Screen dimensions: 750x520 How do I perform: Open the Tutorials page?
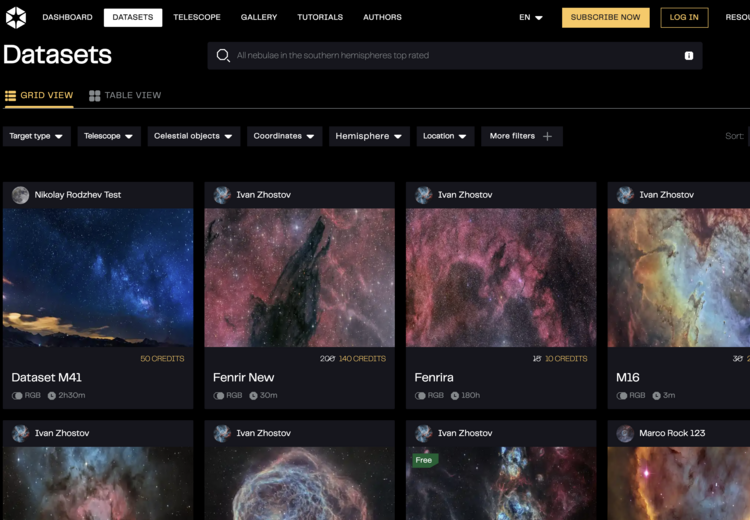(x=320, y=18)
